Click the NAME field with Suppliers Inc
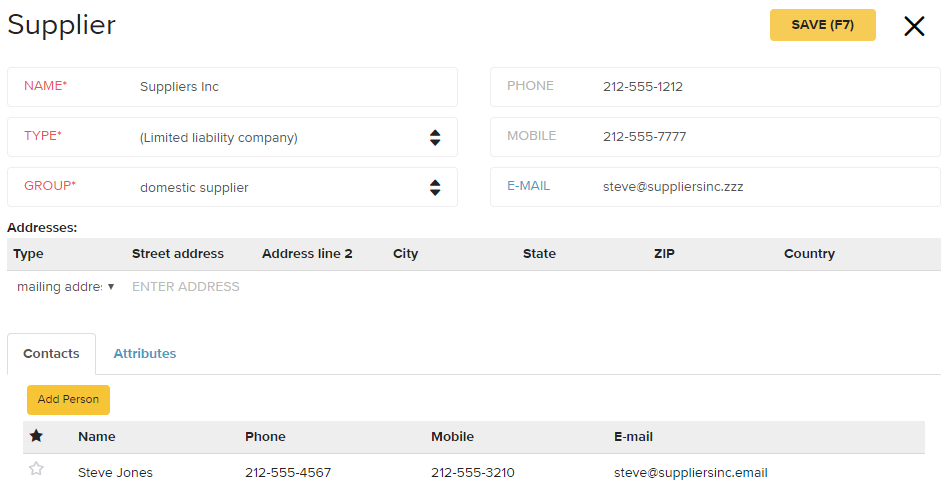 tap(232, 87)
